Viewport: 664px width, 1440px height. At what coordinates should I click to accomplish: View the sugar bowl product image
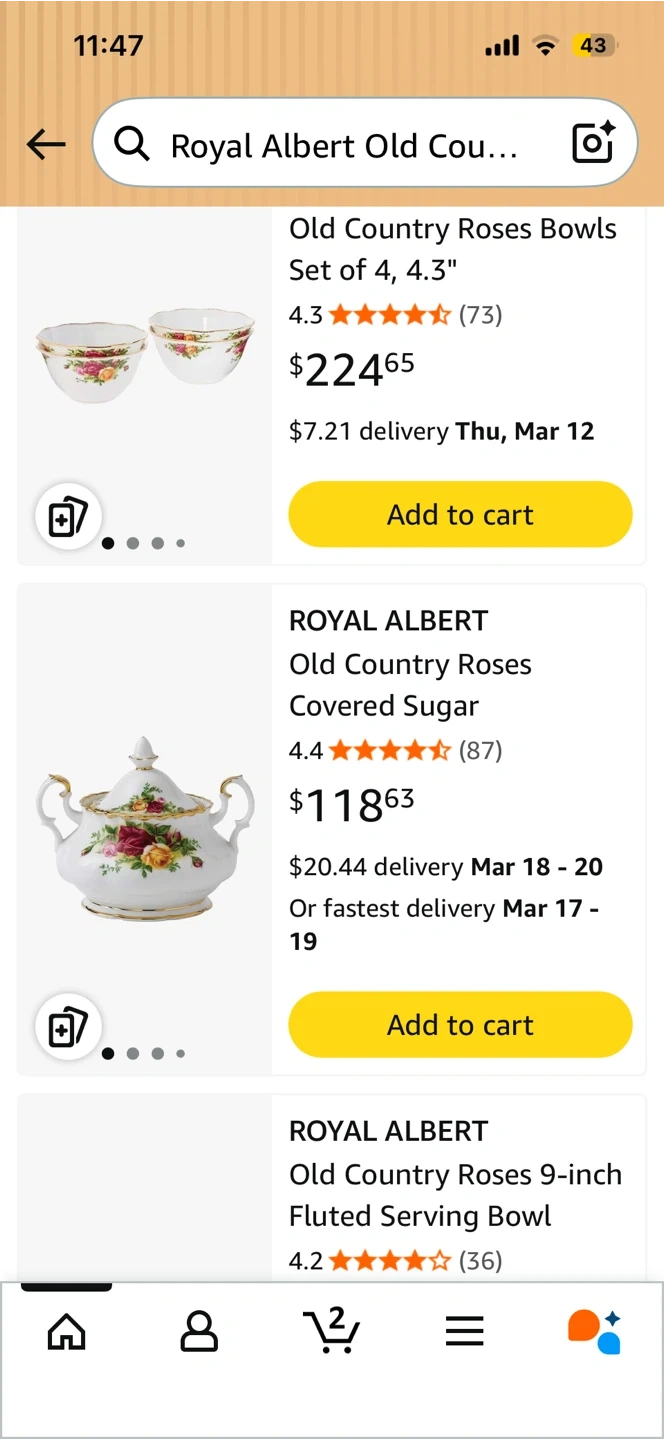[x=145, y=828]
